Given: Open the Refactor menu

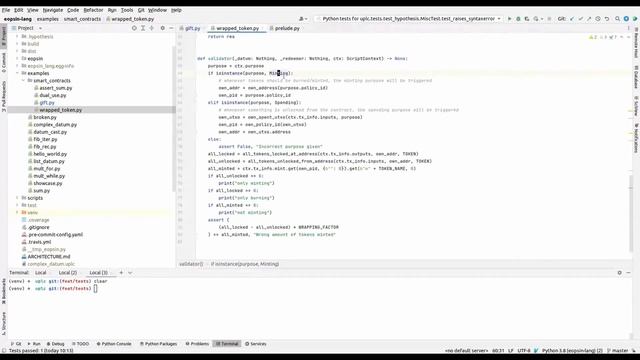Looking at the screenshot, I should pos(93,10).
